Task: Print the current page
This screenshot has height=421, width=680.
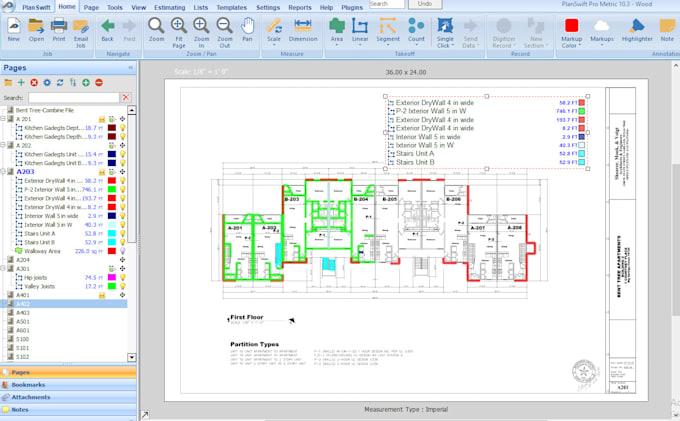Action: coord(59,30)
